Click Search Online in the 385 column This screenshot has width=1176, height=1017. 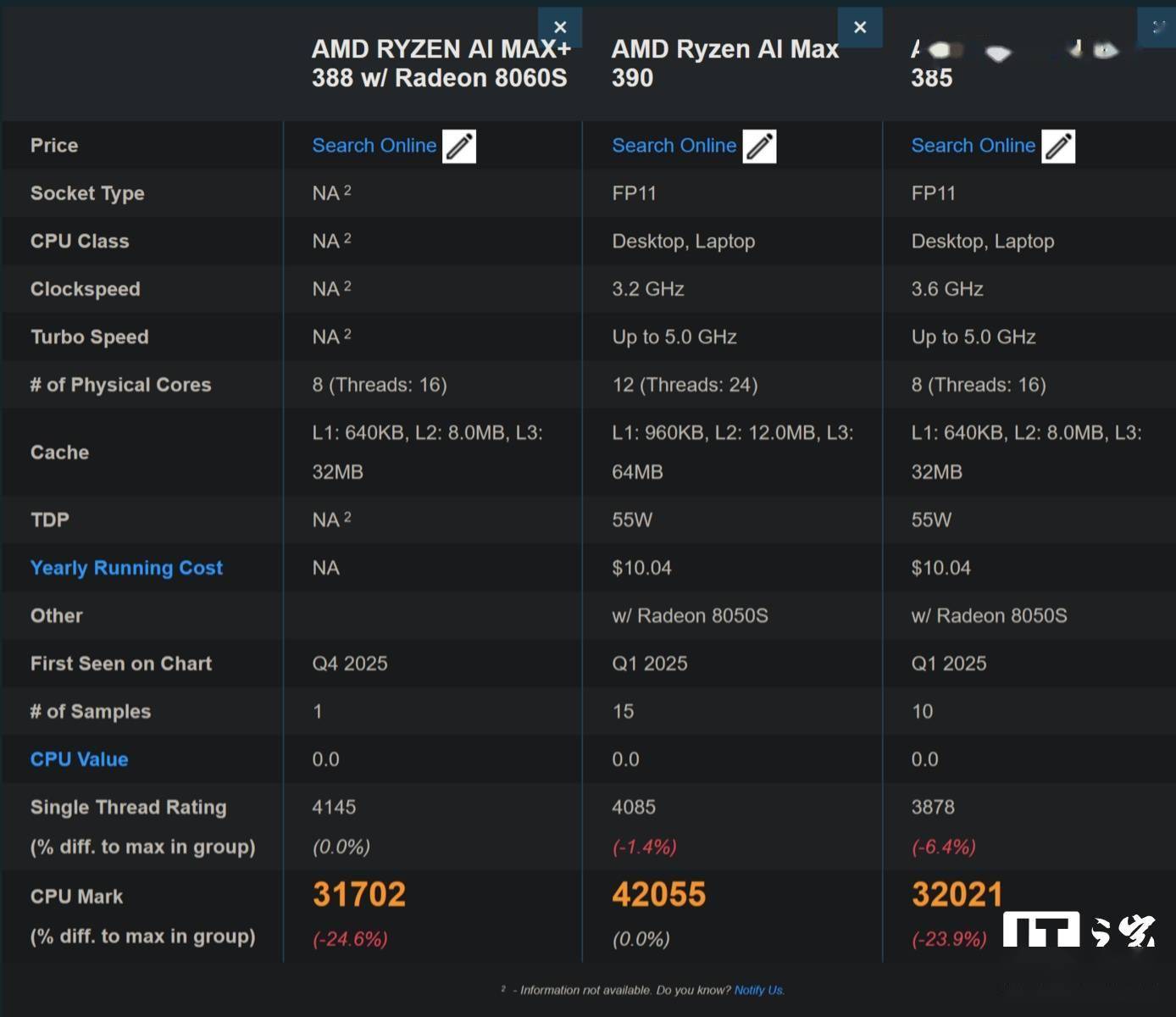pos(973,146)
